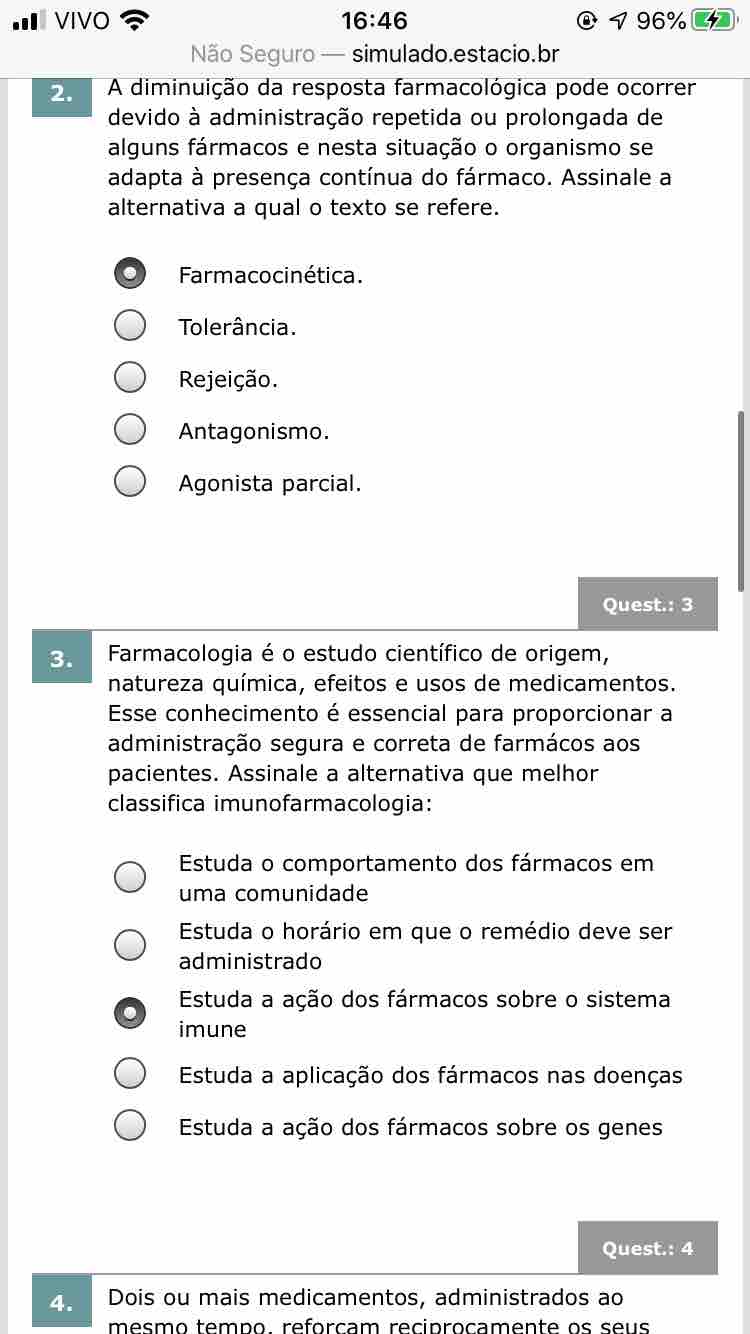Click the Quest.: 4 label button
Screen dimensions: 750x1334
pyautogui.click(x=647, y=1248)
